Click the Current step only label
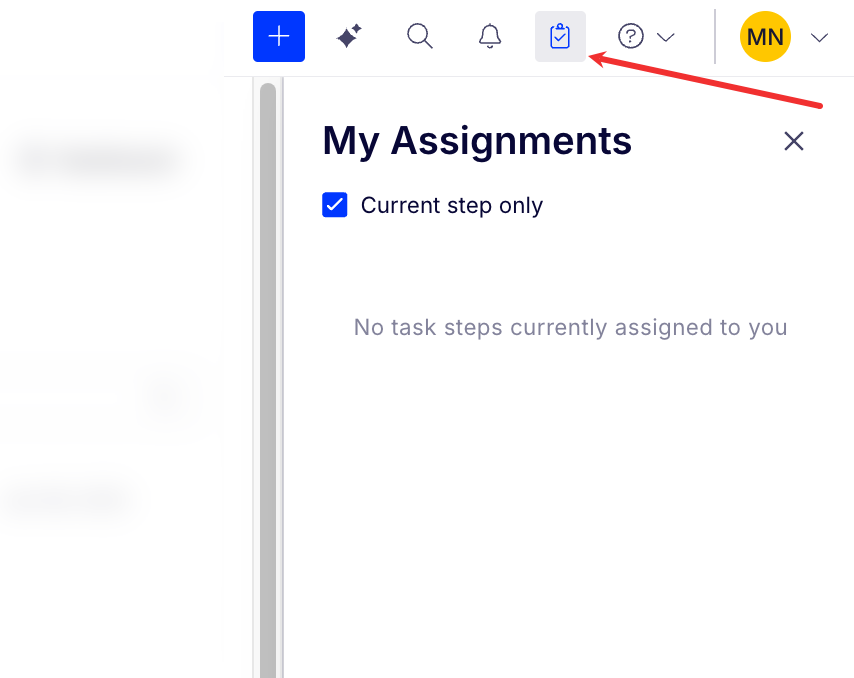 pos(452,206)
